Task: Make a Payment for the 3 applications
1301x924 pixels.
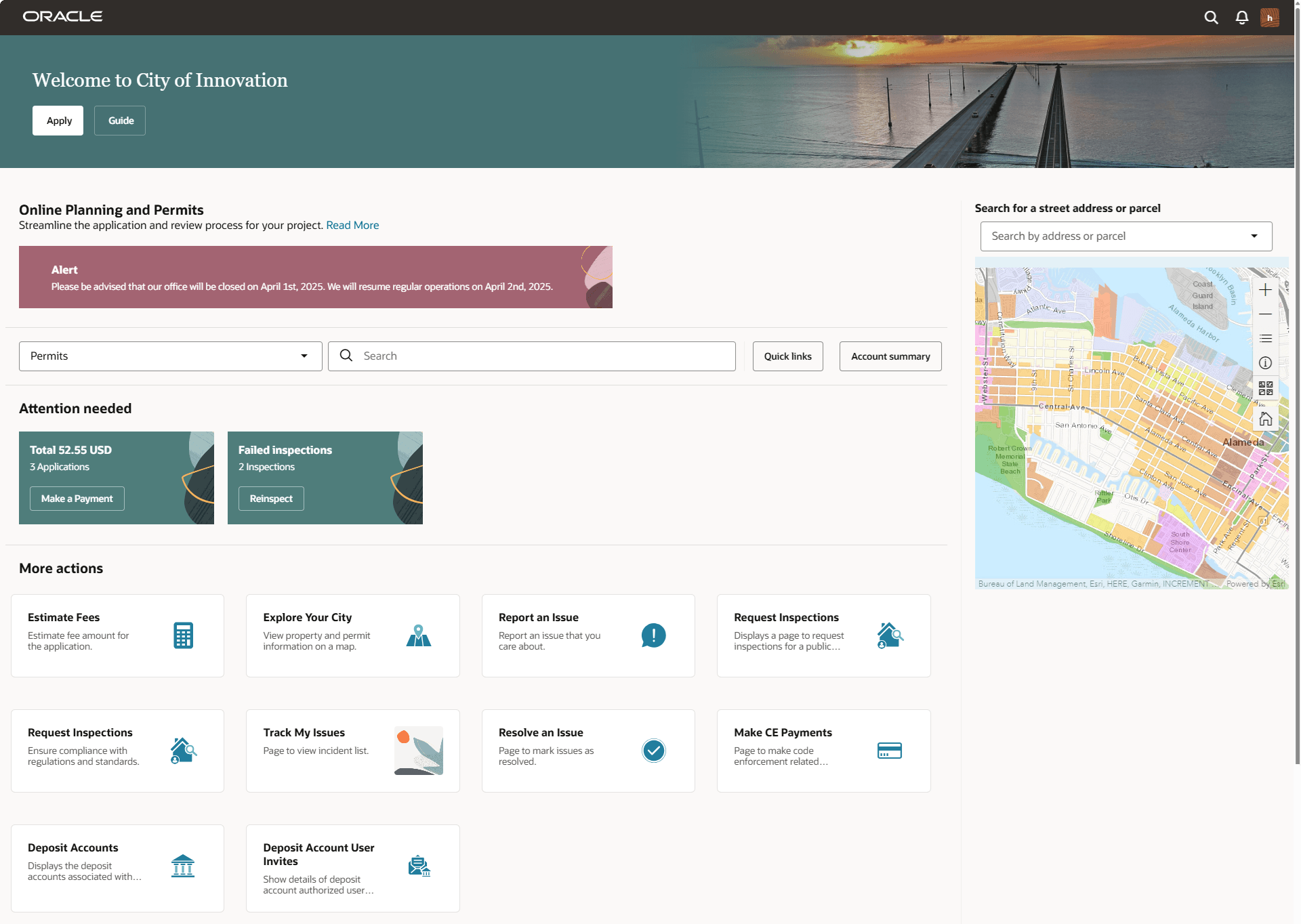Action: (77, 499)
